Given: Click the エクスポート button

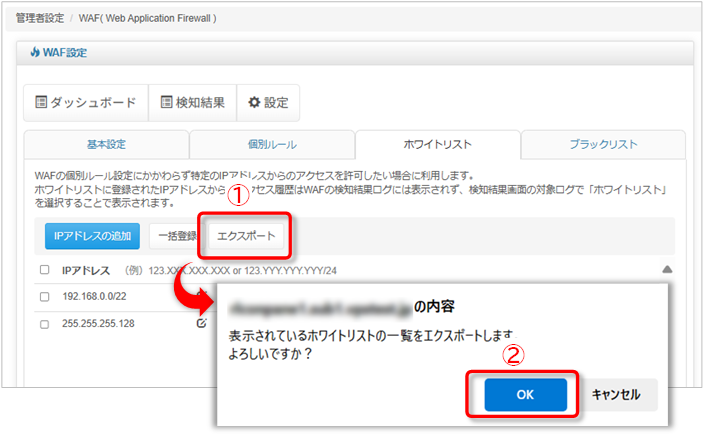Looking at the screenshot, I should (246, 236).
